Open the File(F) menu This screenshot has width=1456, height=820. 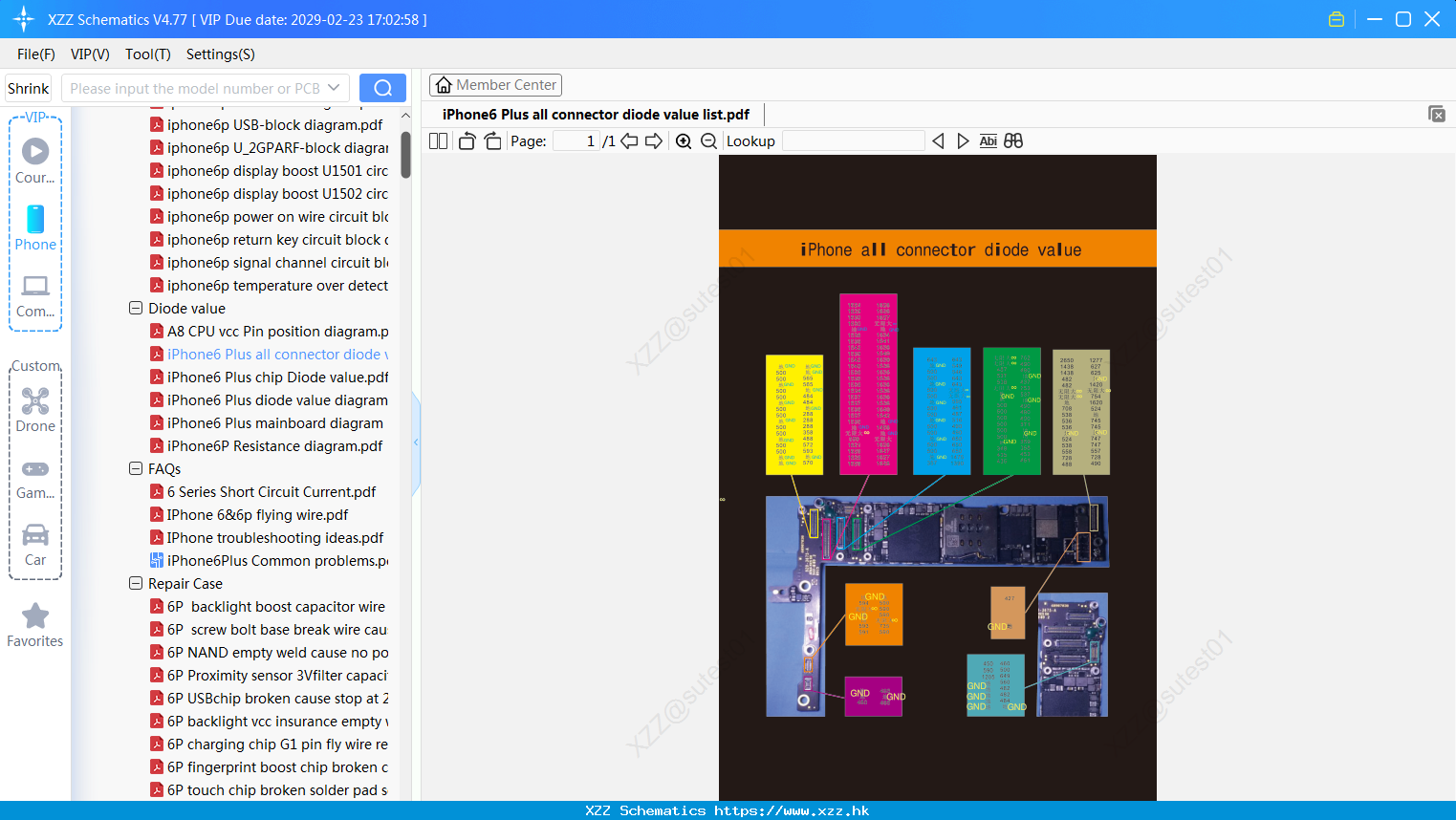pyautogui.click(x=36, y=54)
